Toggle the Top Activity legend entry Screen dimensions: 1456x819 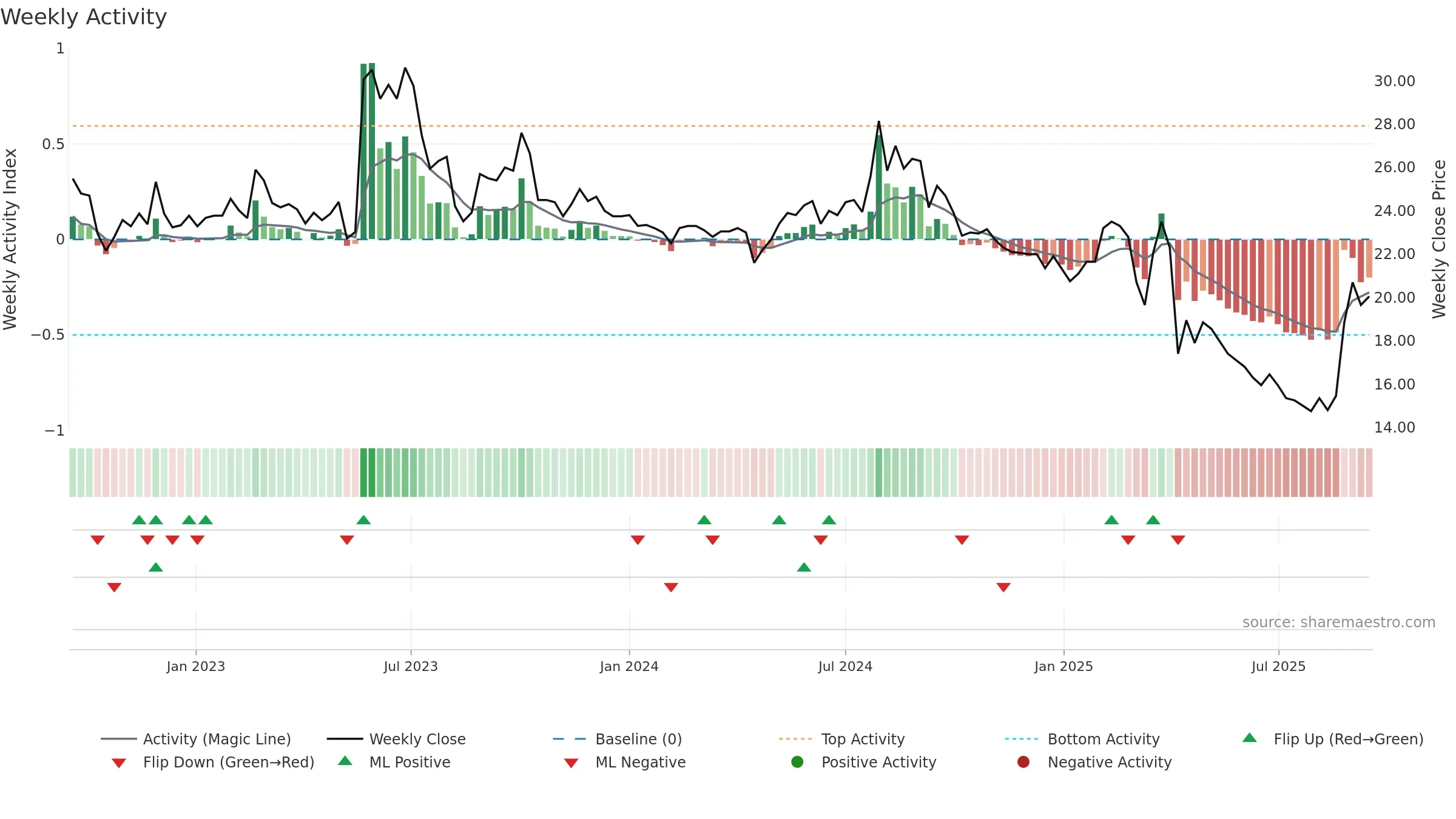pos(842,739)
